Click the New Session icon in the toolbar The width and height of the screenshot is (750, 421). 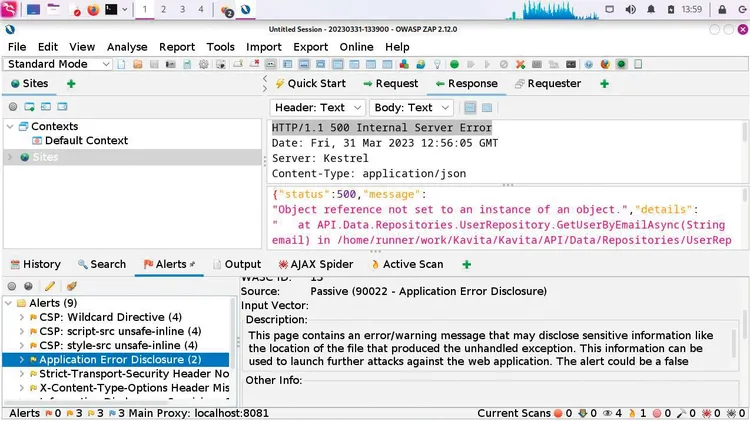(x=121, y=64)
